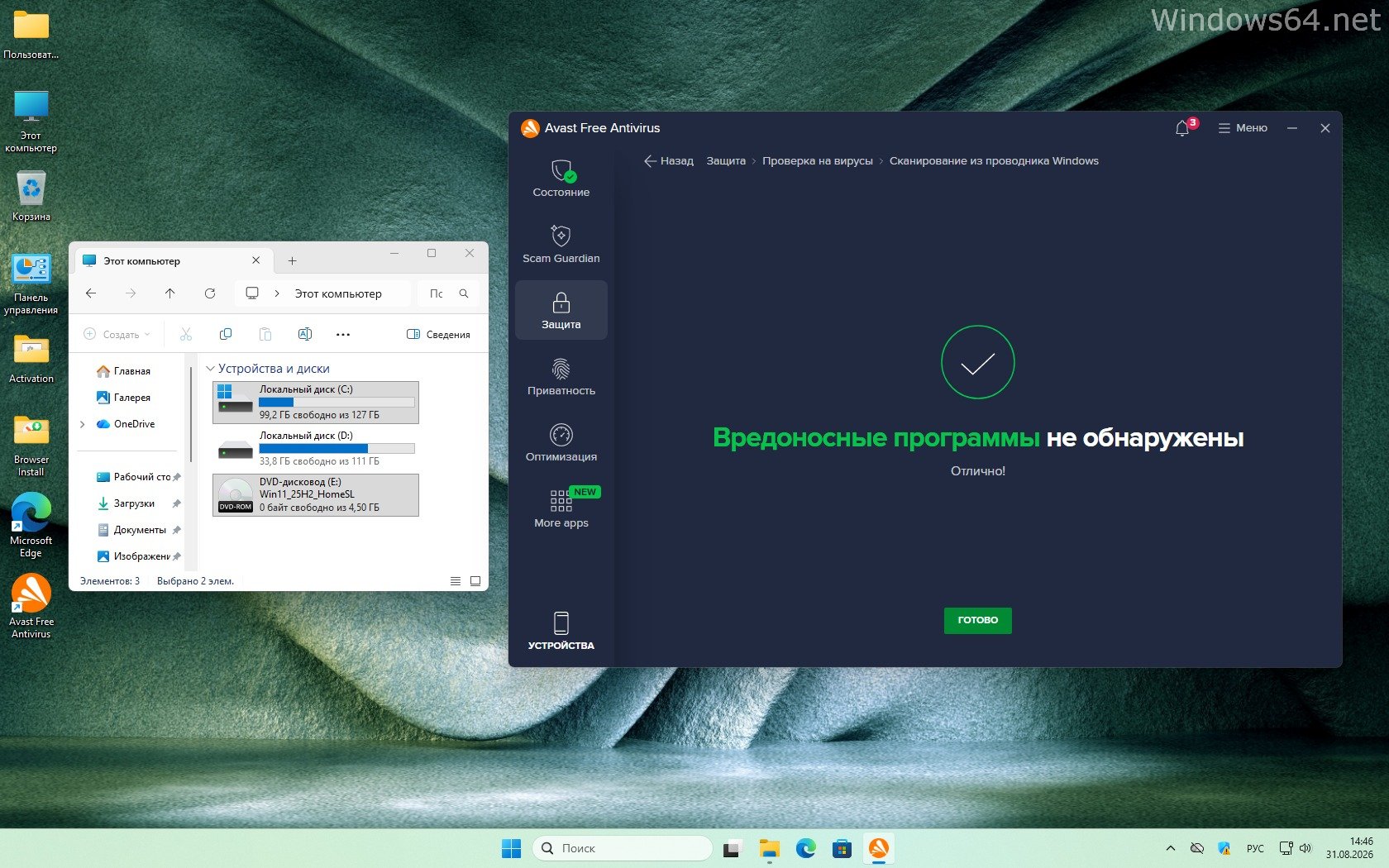Switch to details list view
Viewport: 1389px width, 868px height.
pos(456,581)
